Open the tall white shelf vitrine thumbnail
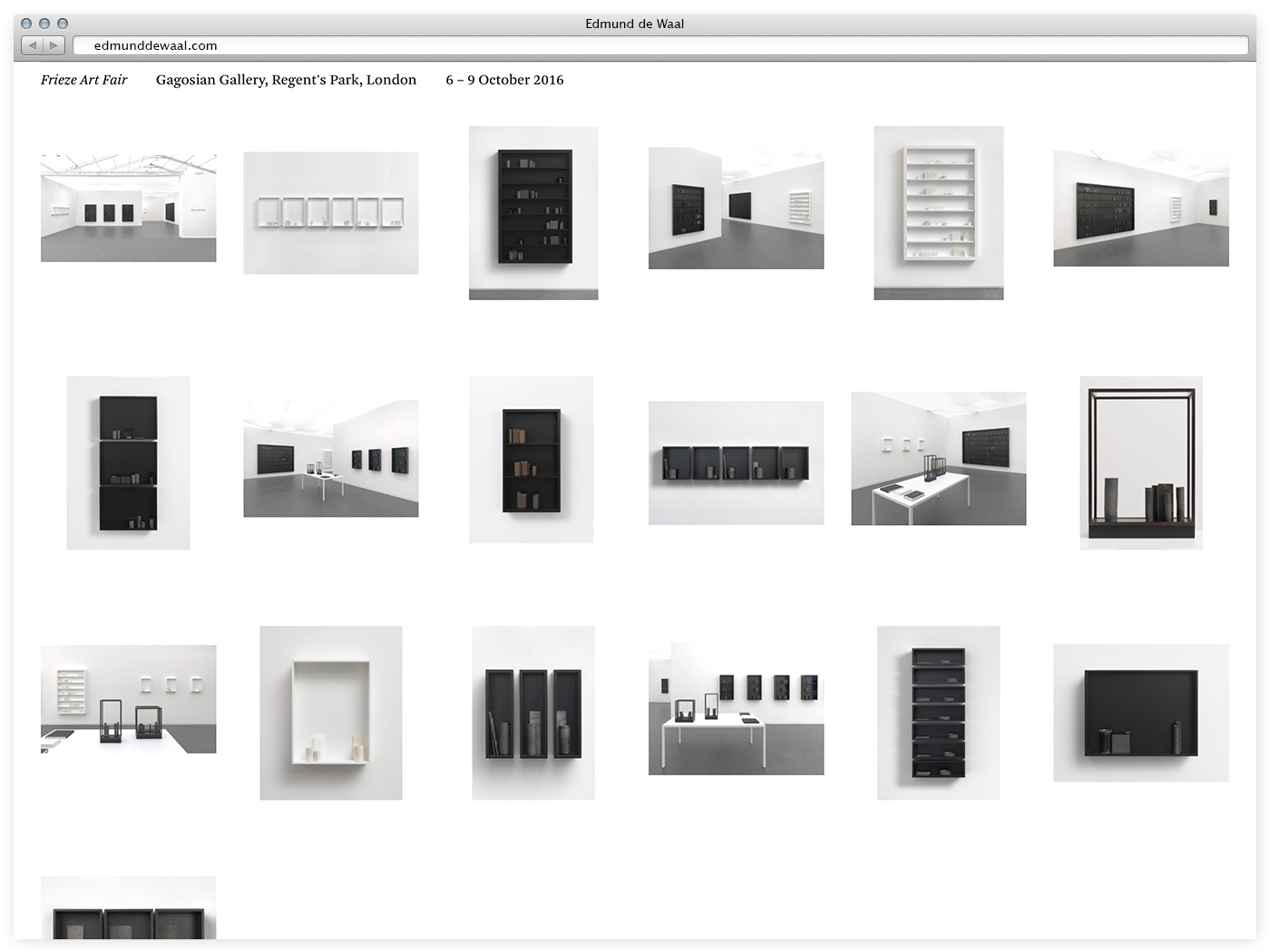Screen dimensions: 1270x952 pyautogui.click(x=938, y=212)
